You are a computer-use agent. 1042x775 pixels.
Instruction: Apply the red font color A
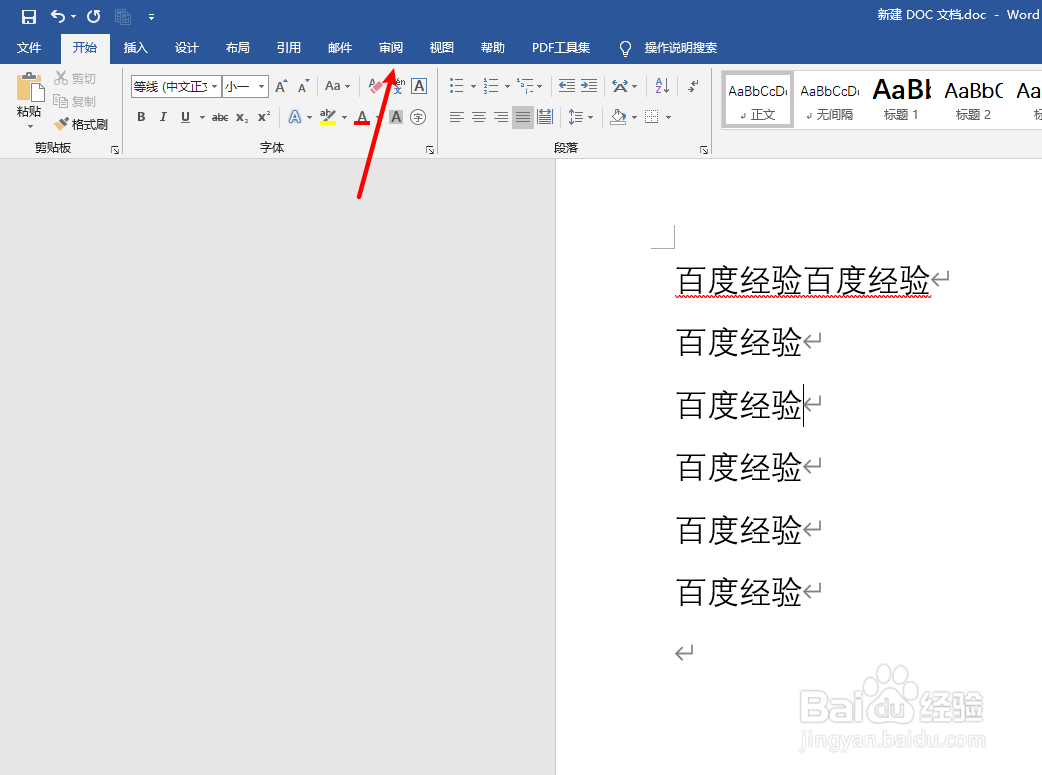coord(362,117)
